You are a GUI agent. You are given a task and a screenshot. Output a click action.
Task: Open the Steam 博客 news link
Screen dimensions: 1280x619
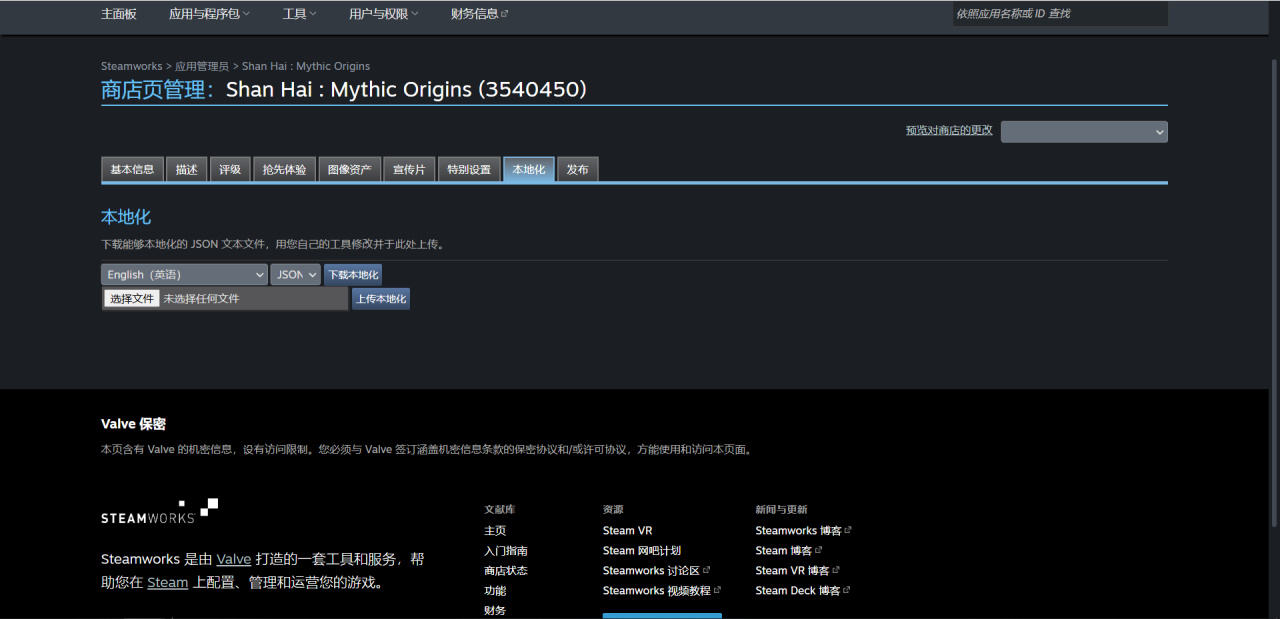point(789,550)
